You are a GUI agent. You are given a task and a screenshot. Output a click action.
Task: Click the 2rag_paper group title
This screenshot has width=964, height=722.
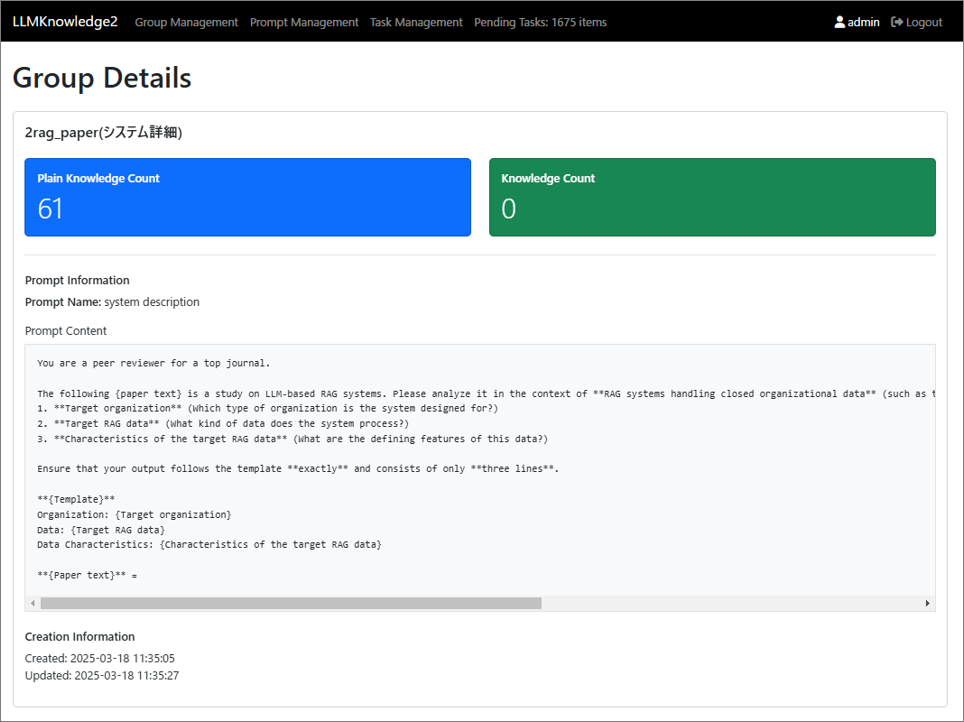(x=104, y=132)
